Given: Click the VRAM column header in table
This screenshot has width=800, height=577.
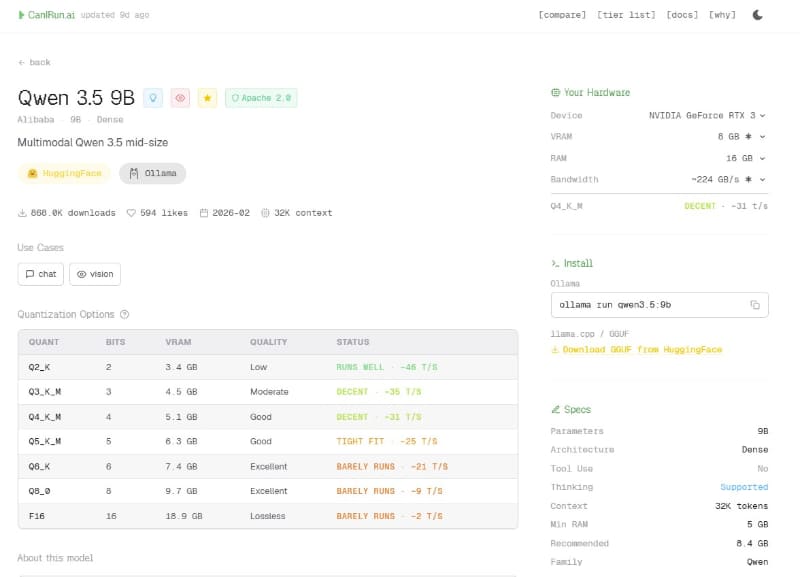Looking at the screenshot, I should click(x=178, y=342).
